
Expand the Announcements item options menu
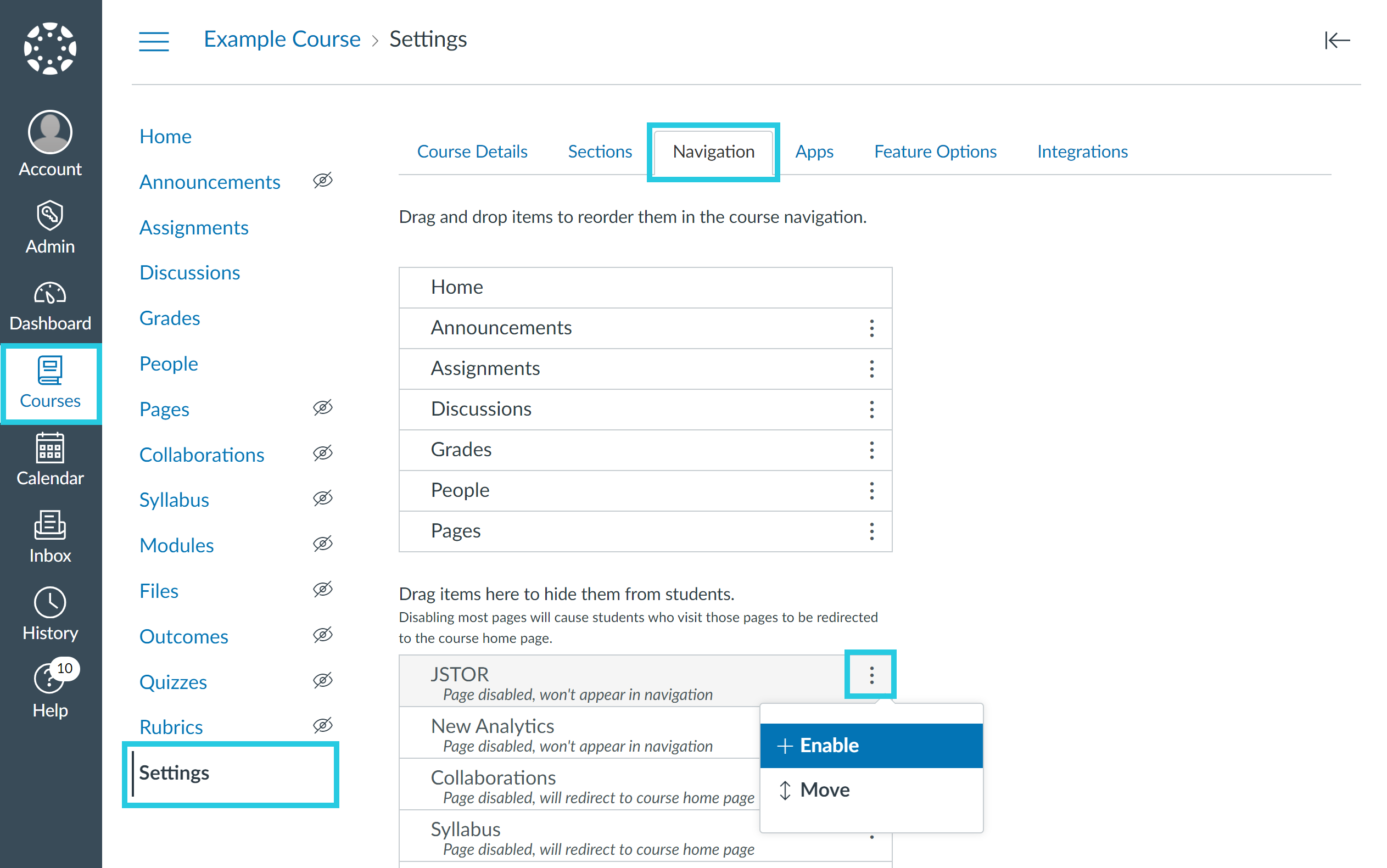click(x=870, y=328)
